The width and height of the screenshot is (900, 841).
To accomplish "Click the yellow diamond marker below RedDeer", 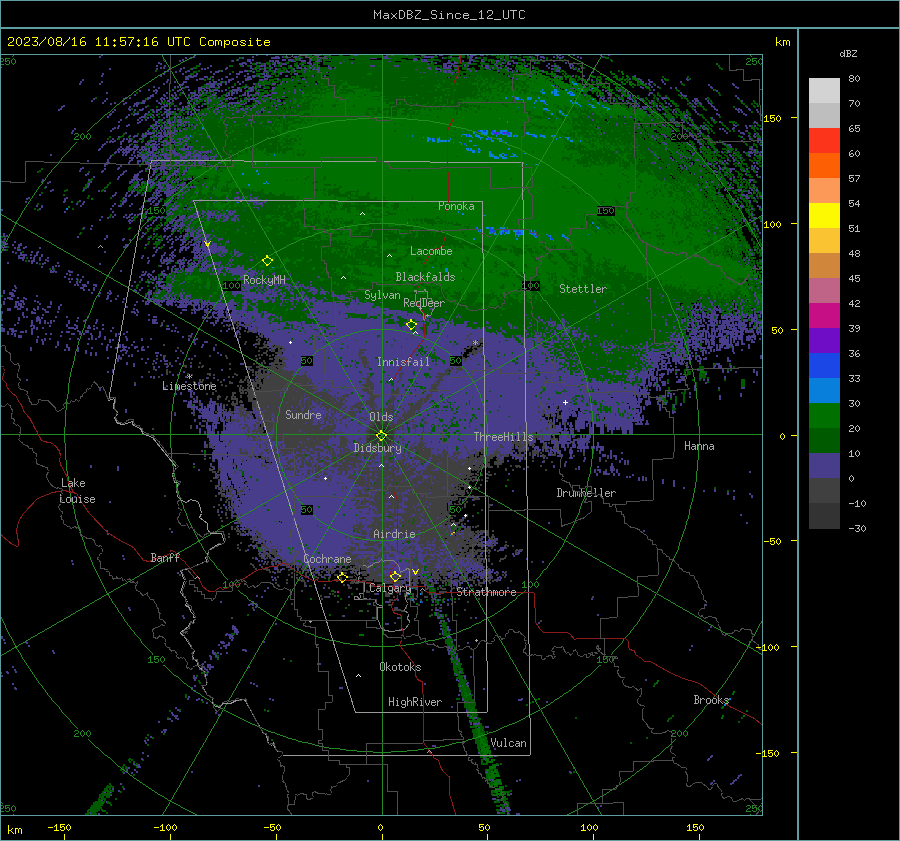I will tap(412, 325).
